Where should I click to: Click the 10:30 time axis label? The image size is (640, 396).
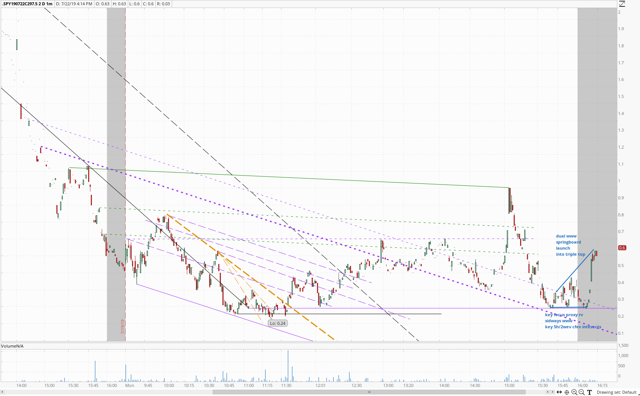click(209, 385)
